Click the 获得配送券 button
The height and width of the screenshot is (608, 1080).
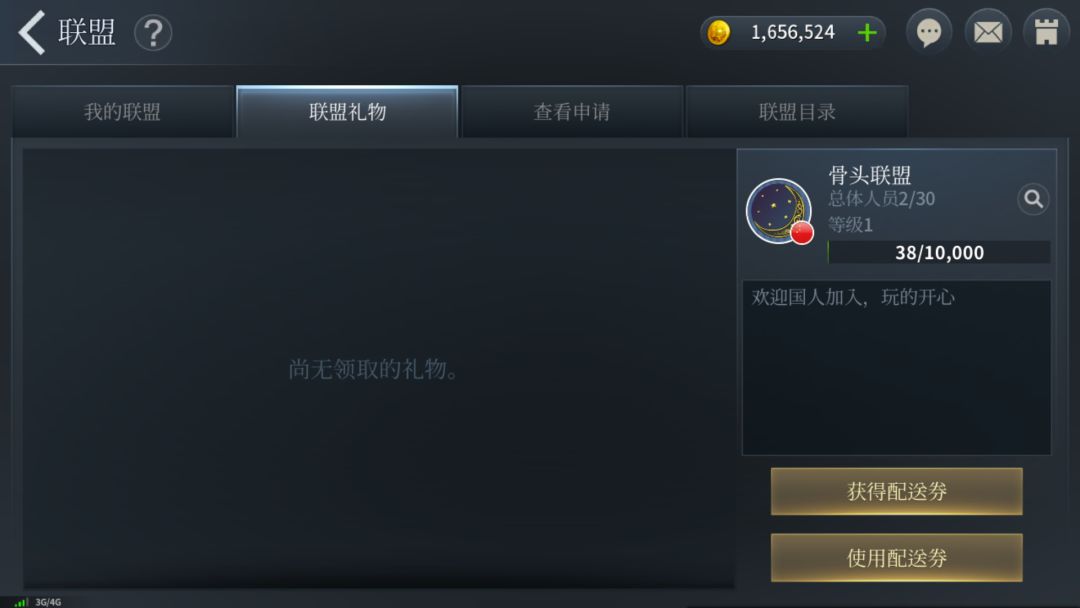click(896, 491)
